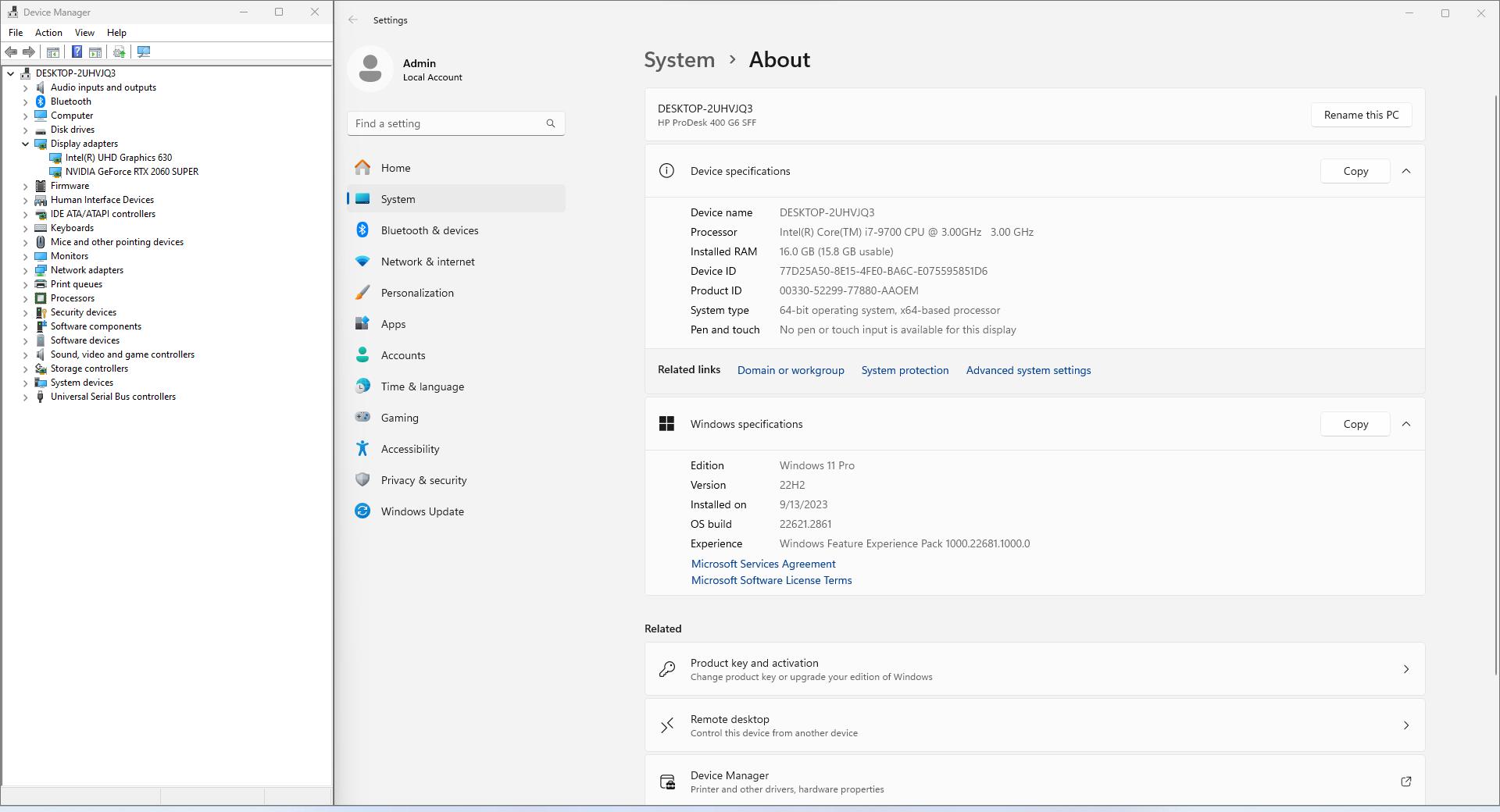Open Help via the blue question mark icon

pos(77,52)
